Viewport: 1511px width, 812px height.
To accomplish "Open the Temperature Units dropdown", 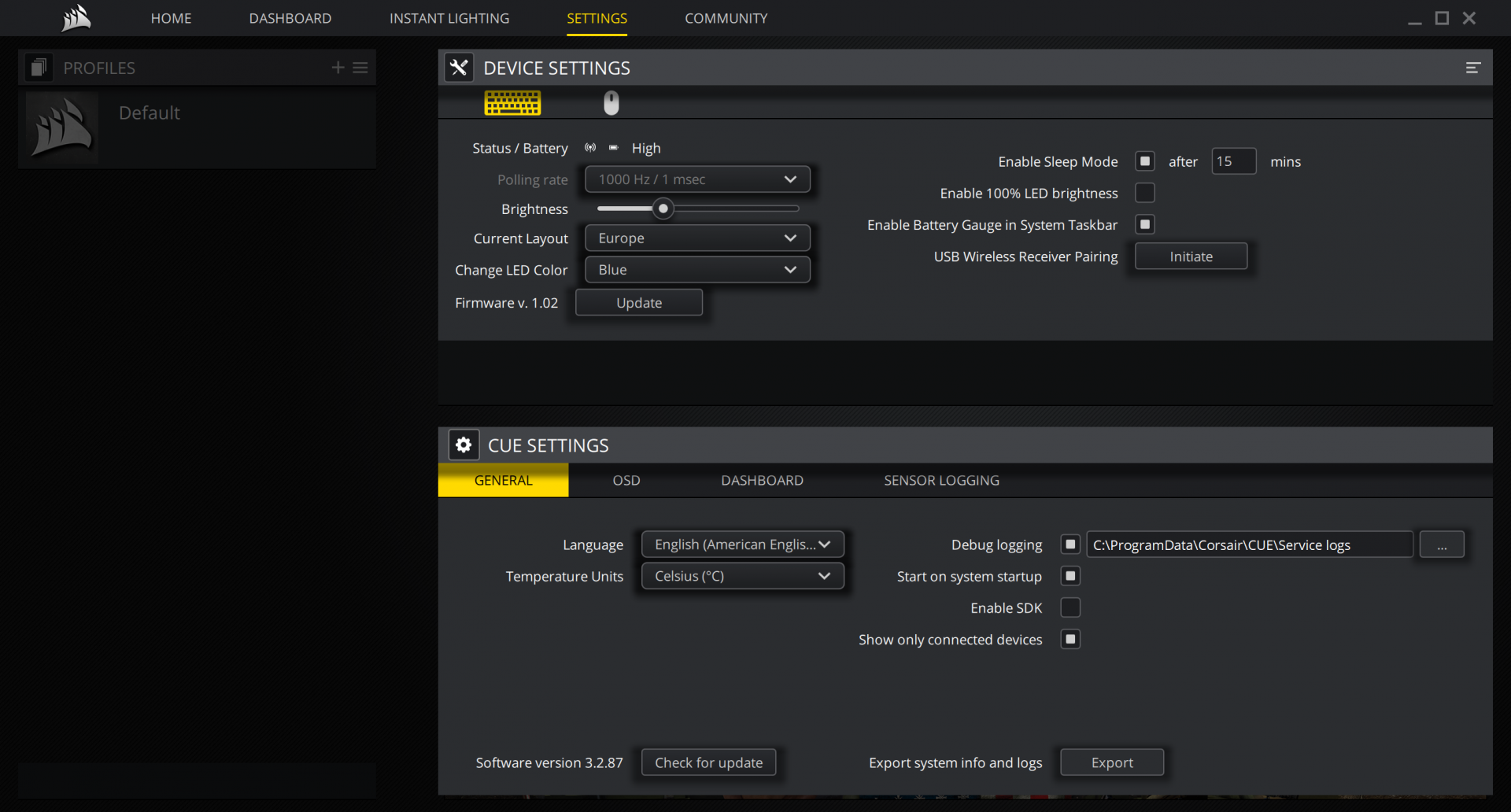I will point(743,576).
